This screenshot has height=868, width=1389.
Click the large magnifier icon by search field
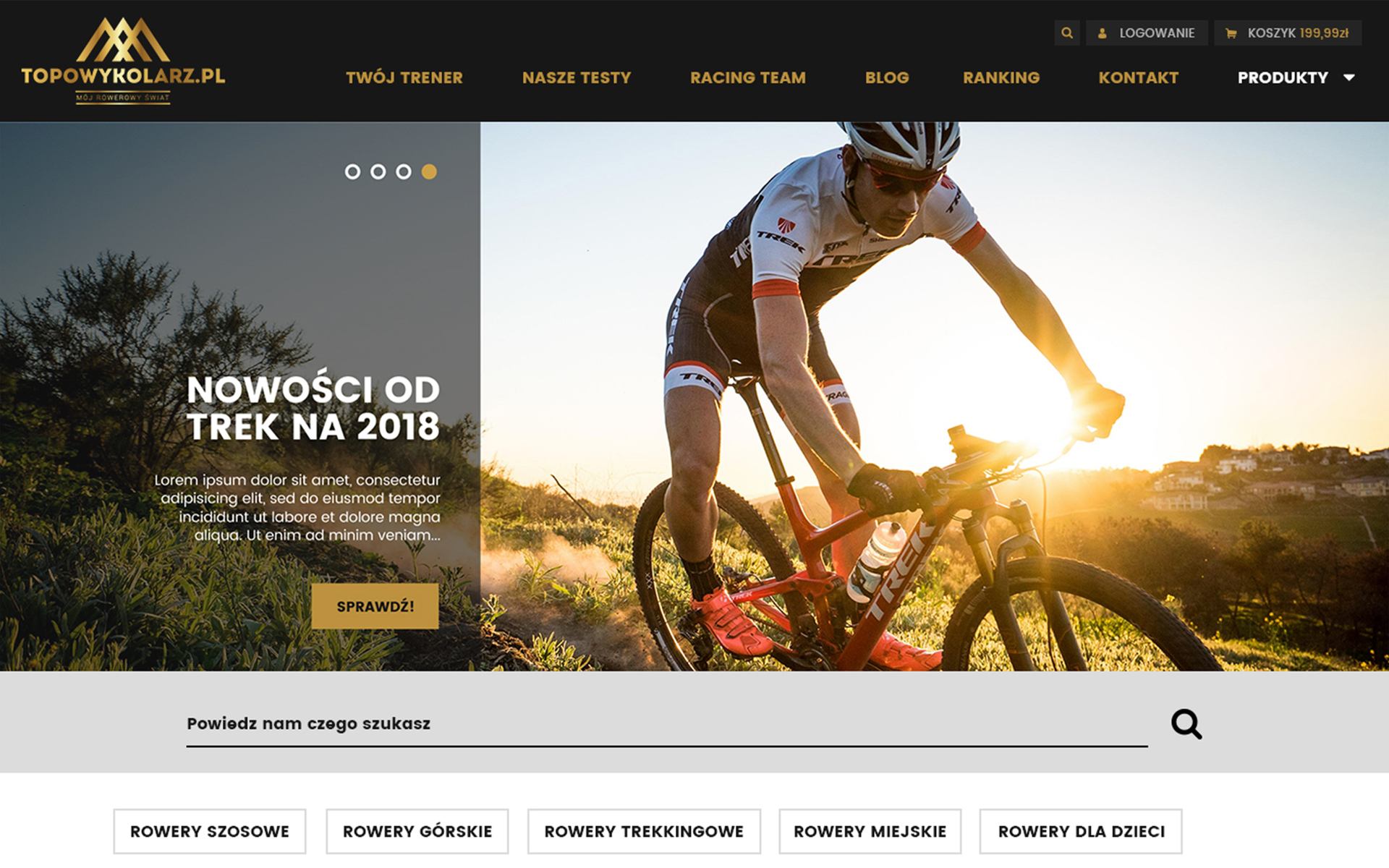click(x=1186, y=724)
